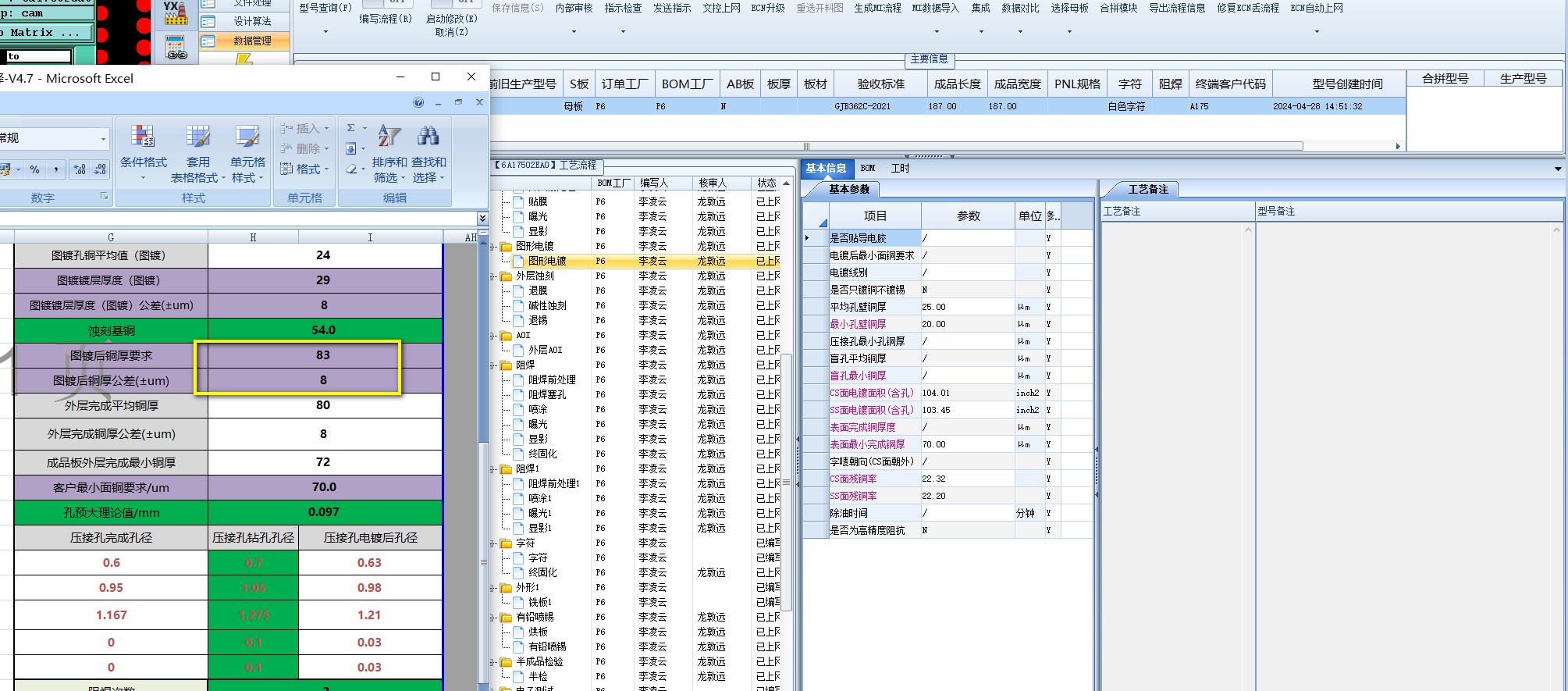
Task: Click the Increase Decimal icon
Action: pyautogui.click(x=80, y=169)
